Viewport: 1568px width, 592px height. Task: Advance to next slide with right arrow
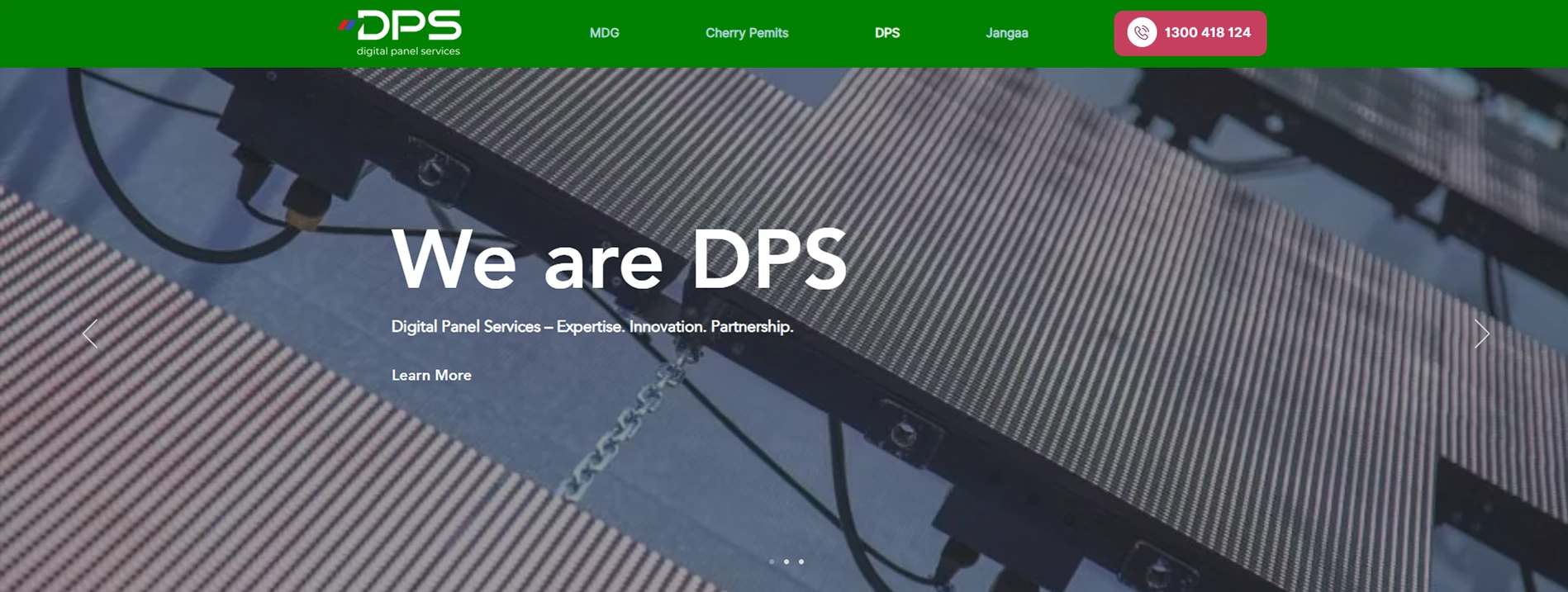coord(1482,334)
